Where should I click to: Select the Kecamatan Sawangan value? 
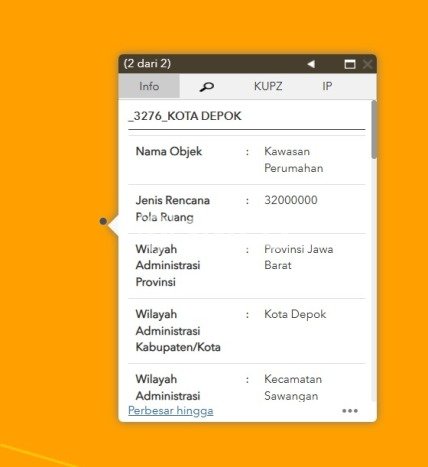(x=293, y=387)
